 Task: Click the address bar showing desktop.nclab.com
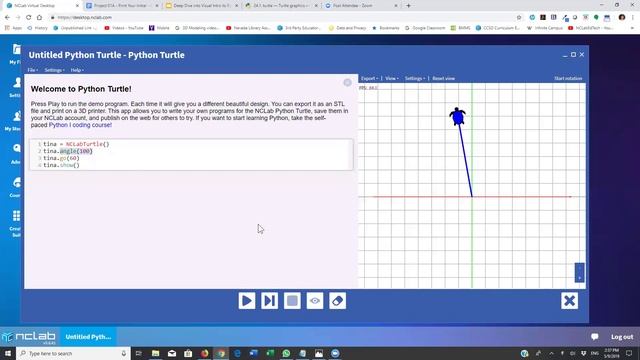tap(282, 18)
